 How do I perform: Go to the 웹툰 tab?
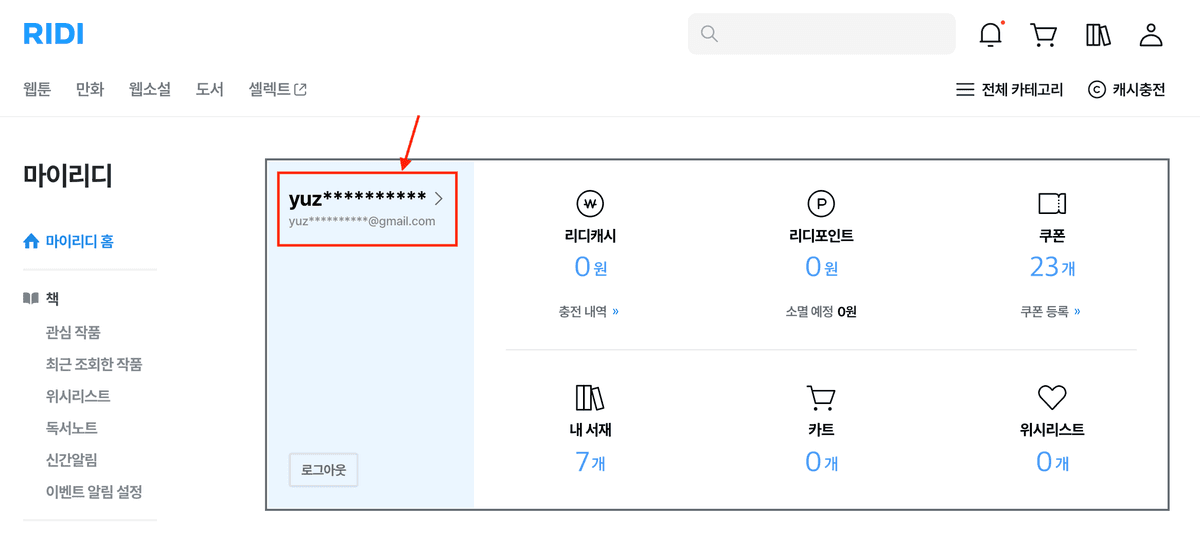click(37, 89)
